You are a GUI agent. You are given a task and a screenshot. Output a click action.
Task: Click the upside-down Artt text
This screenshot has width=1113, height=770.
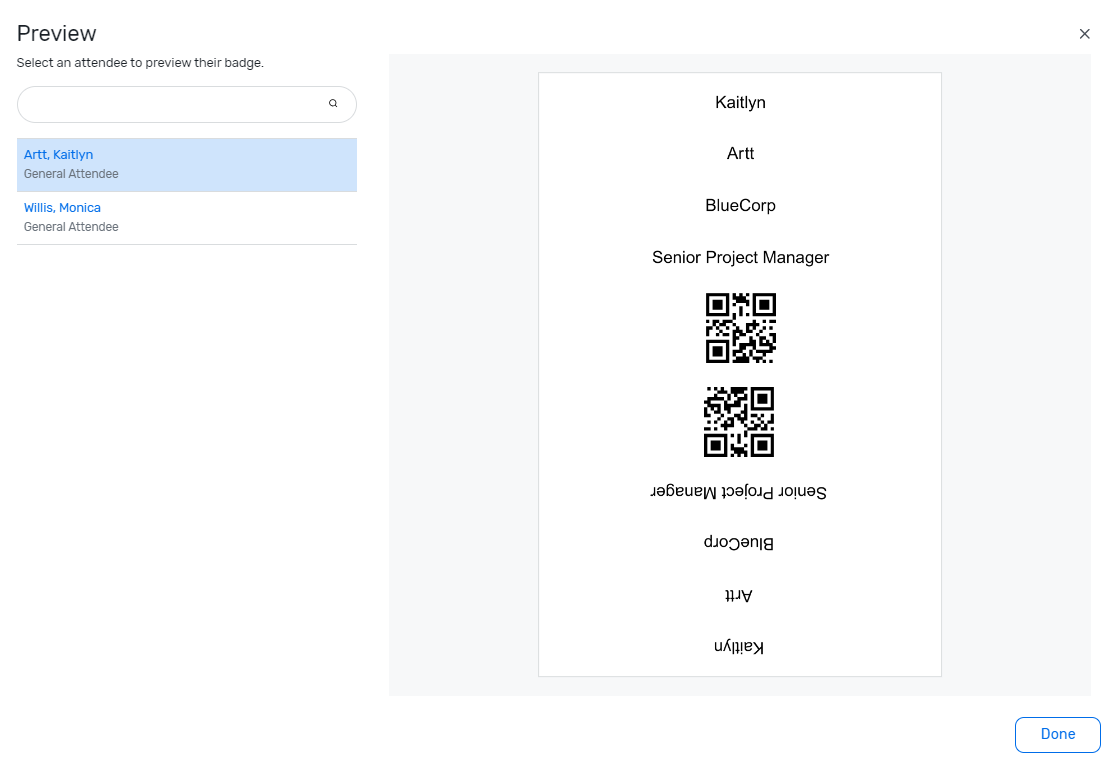coord(739,595)
